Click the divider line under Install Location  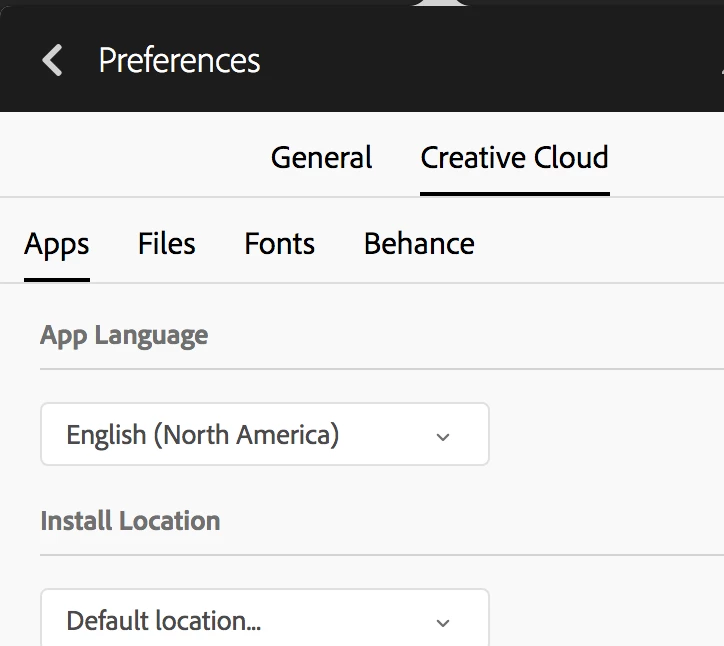point(380,555)
